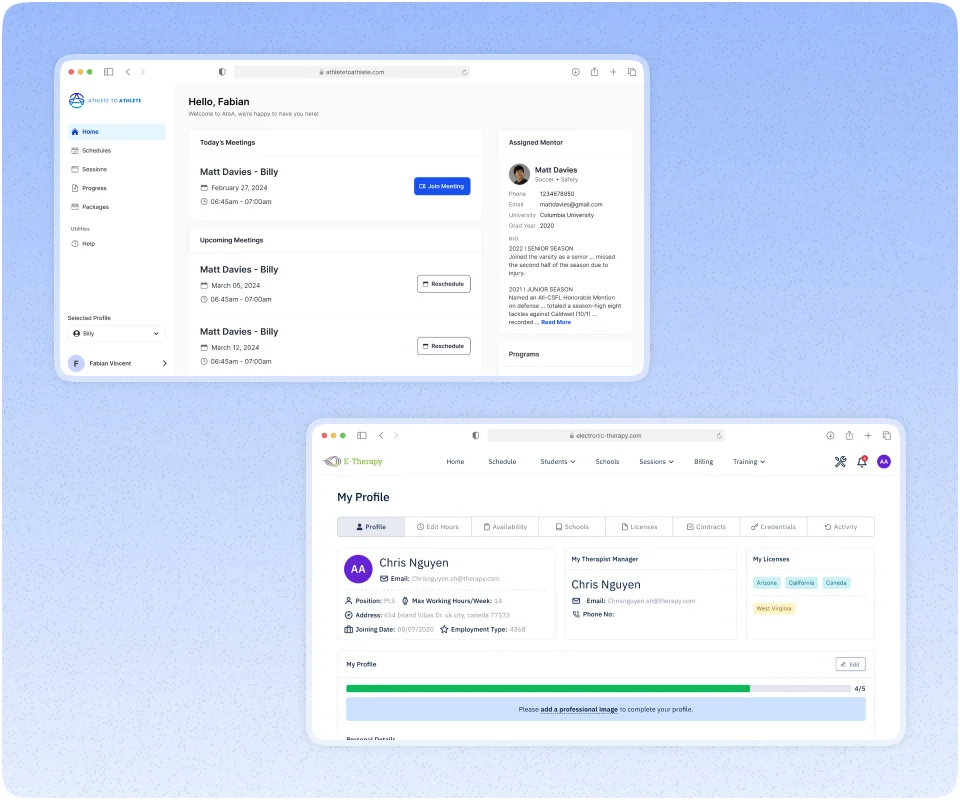Reschedule the March 12, 2024 meeting

pyautogui.click(x=444, y=346)
